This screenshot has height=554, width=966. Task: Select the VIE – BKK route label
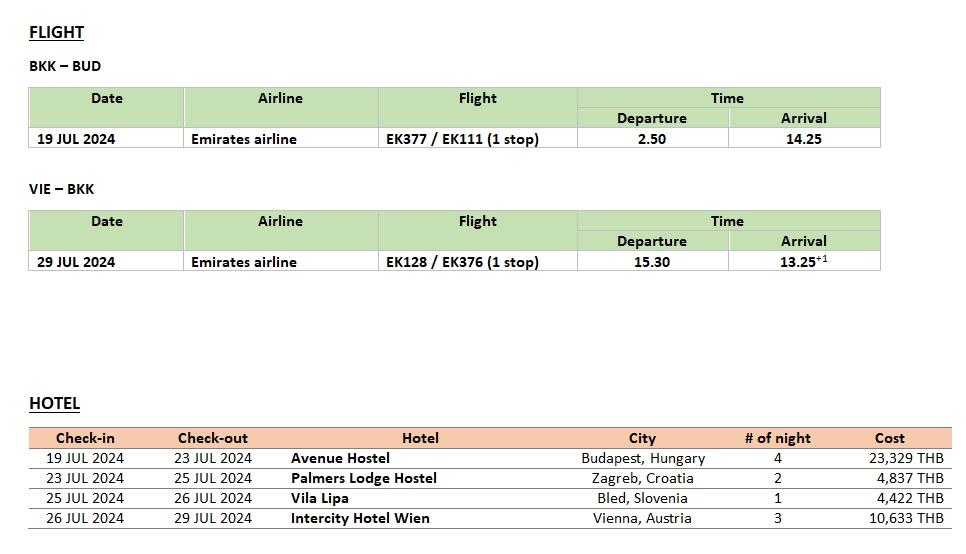(x=62, y=189)
